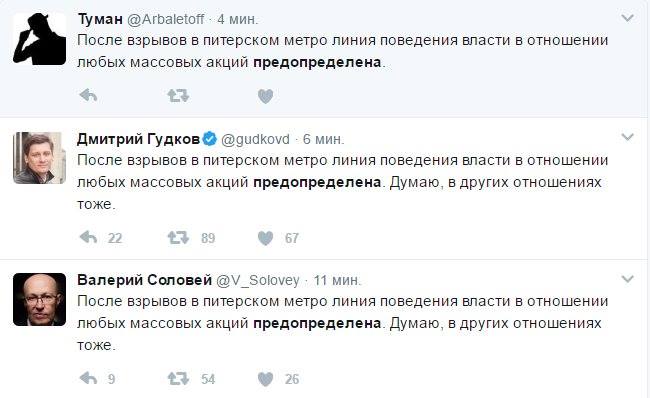Reply to Валерий Соловей's tweet

tap(88, 379)
